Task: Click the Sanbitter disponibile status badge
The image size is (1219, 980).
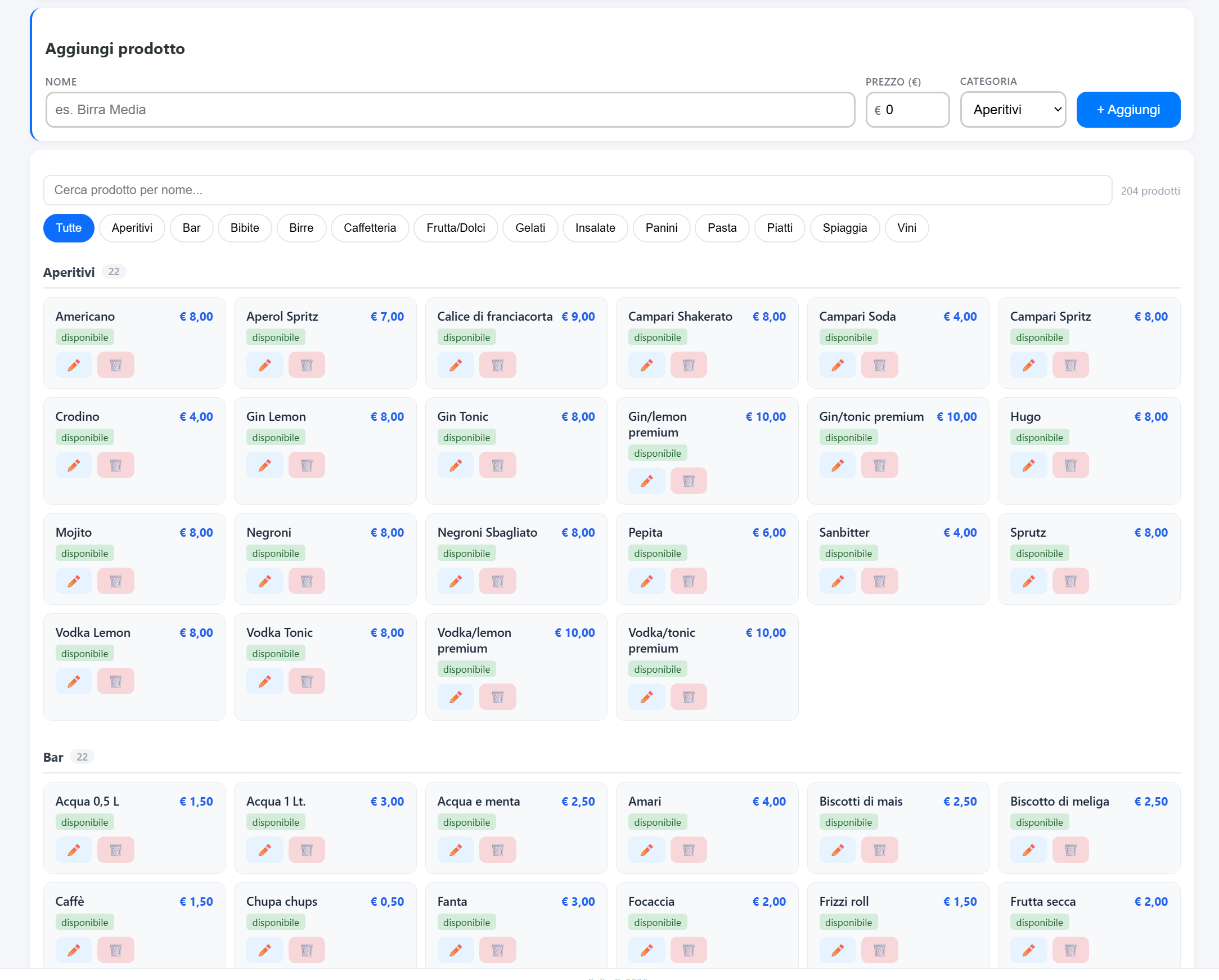Action: [848, 553]
